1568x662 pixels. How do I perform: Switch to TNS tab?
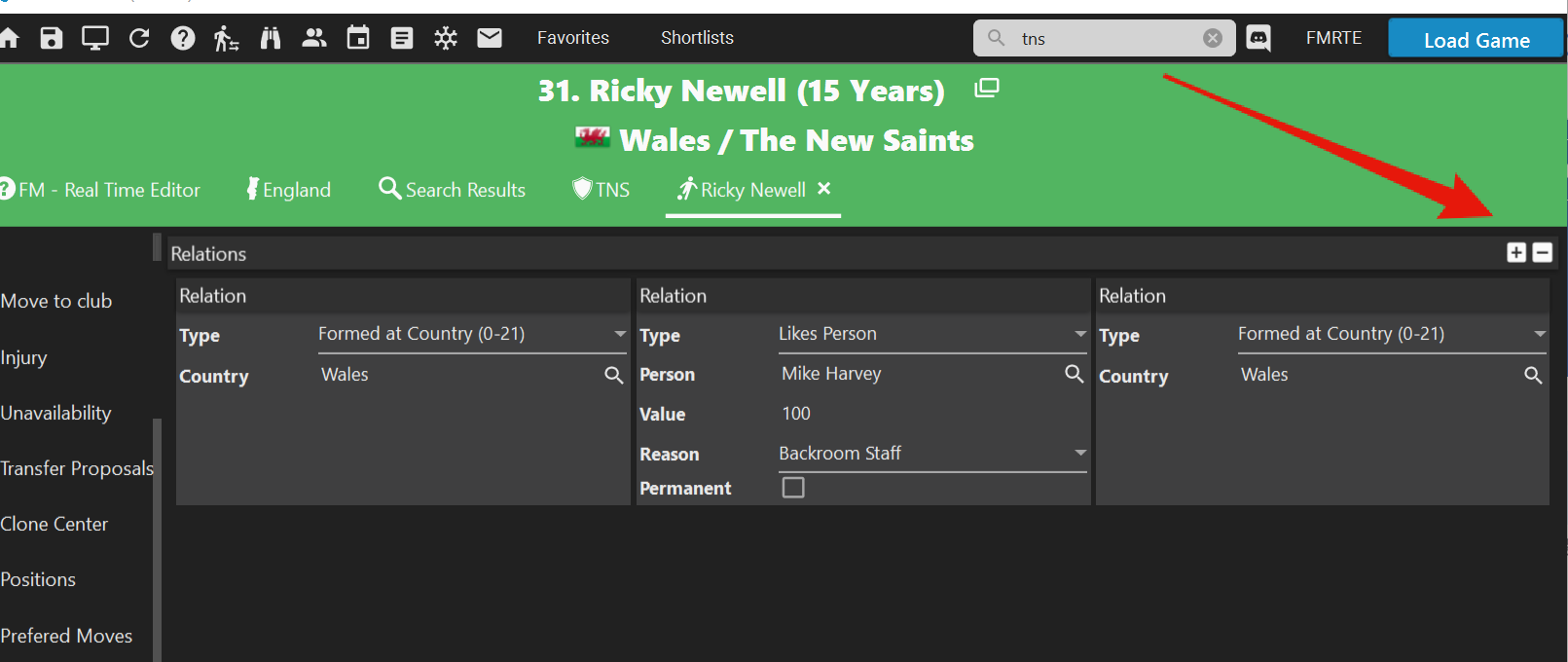pyautogui.click(x=602, y=190)
